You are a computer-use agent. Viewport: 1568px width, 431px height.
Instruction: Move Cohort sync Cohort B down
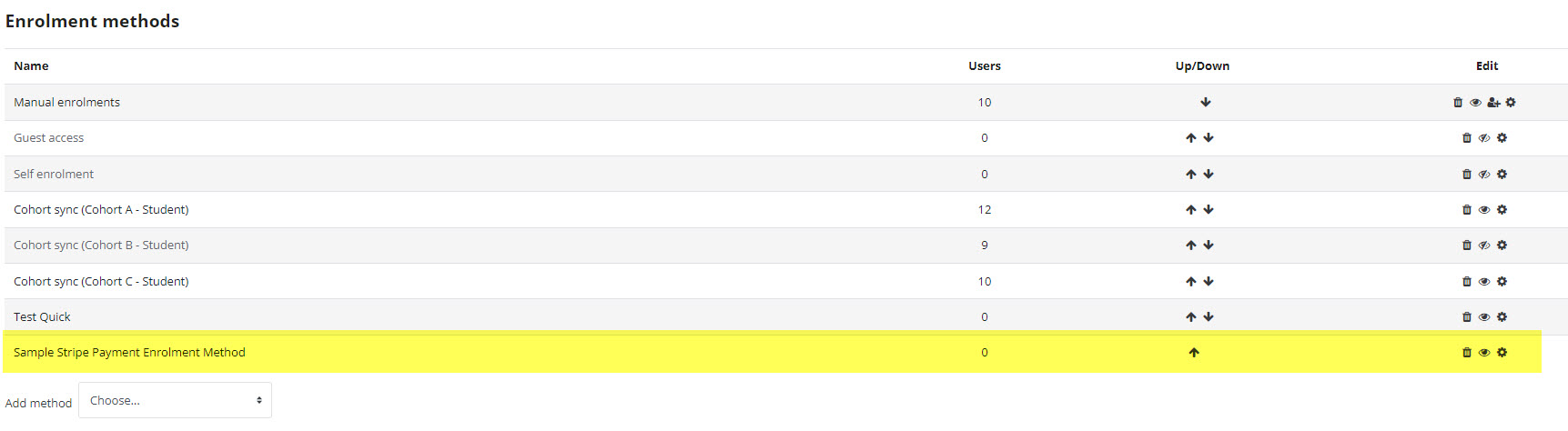tap(1209, 246)
